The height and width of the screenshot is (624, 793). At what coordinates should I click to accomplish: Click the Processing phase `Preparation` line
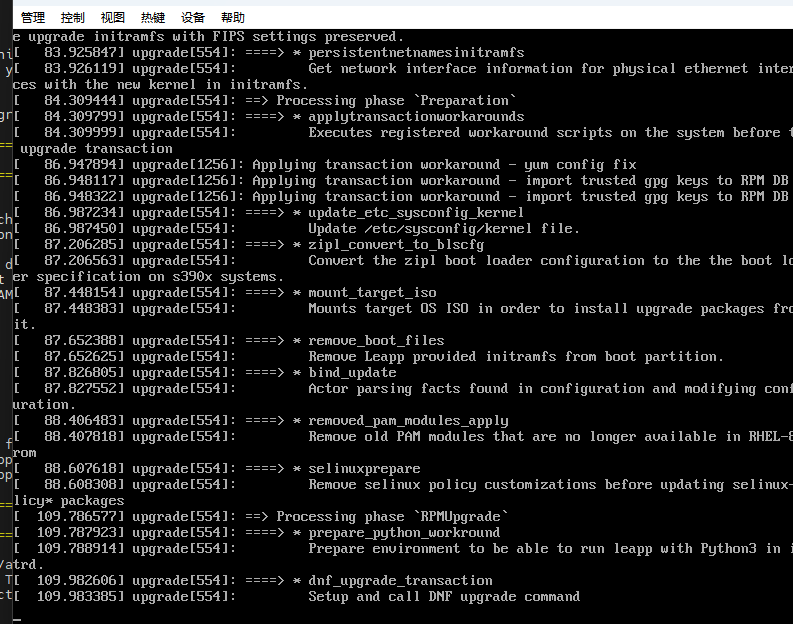coord(264,101)
